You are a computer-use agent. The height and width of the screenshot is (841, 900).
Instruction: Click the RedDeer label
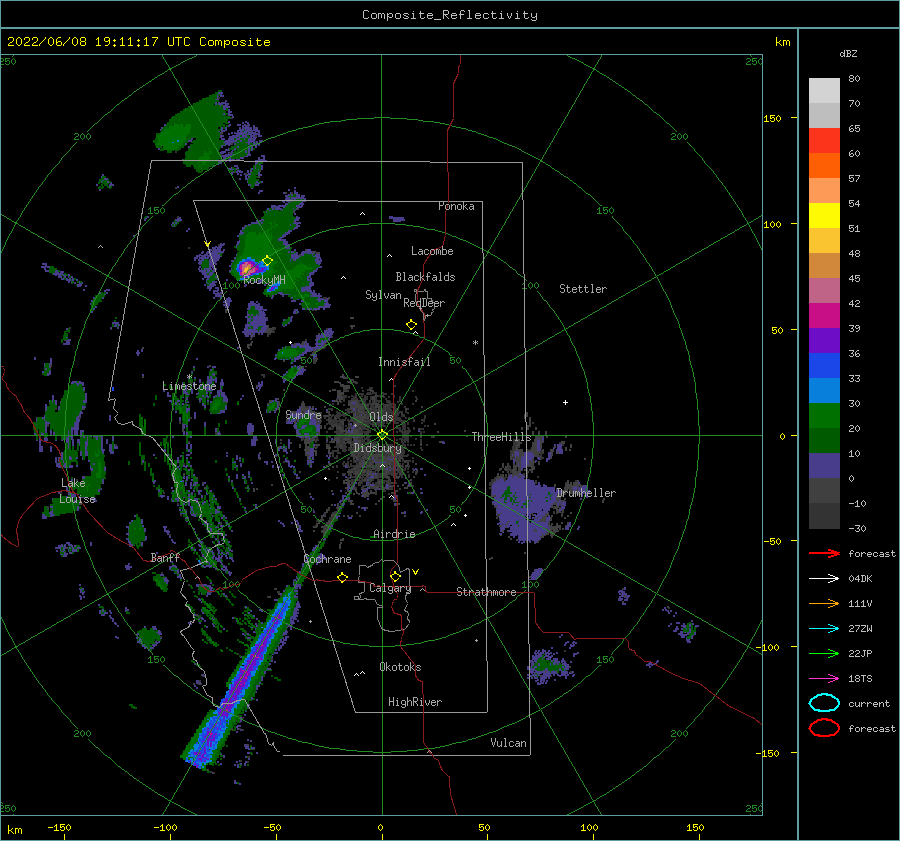pos(424,303)
